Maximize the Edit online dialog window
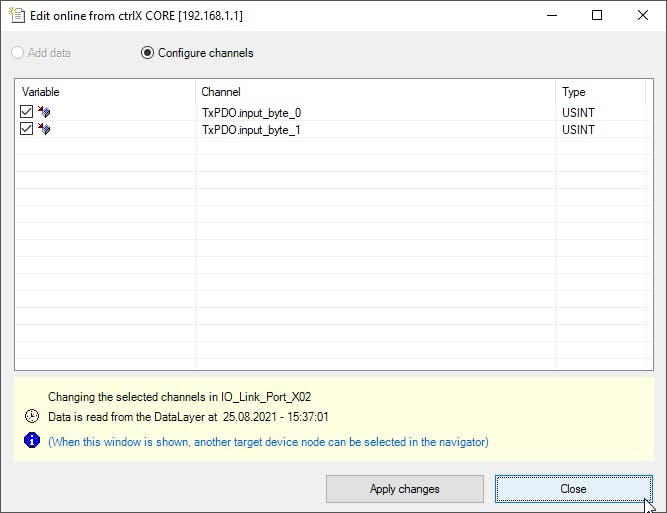This screenshot has height=513, width=667. coord(597,15)
